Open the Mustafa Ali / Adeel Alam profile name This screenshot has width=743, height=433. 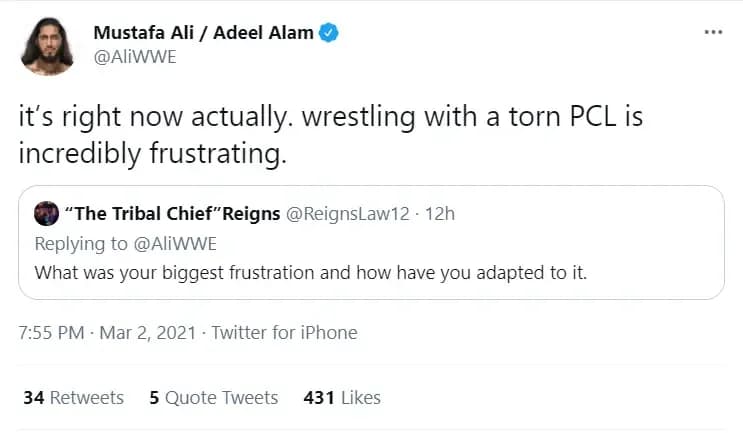tap(203, 33)
